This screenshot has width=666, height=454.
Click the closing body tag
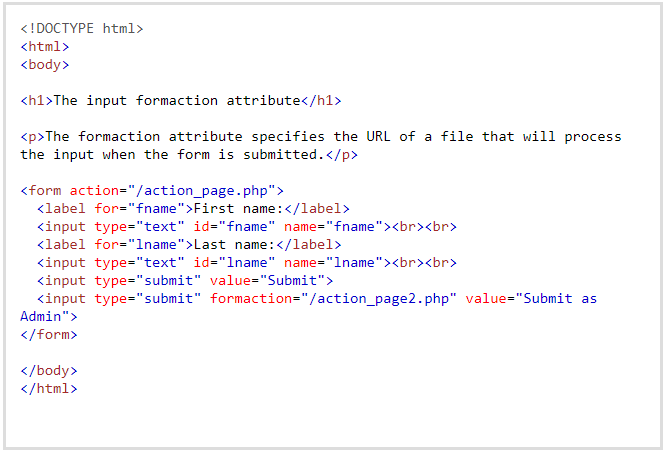[49, 371]
